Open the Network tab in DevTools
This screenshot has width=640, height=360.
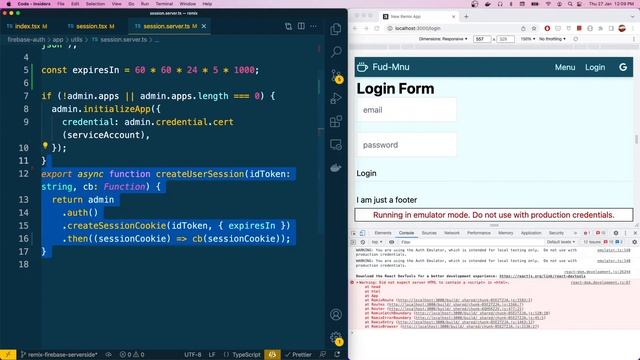[x=452, y=233]
